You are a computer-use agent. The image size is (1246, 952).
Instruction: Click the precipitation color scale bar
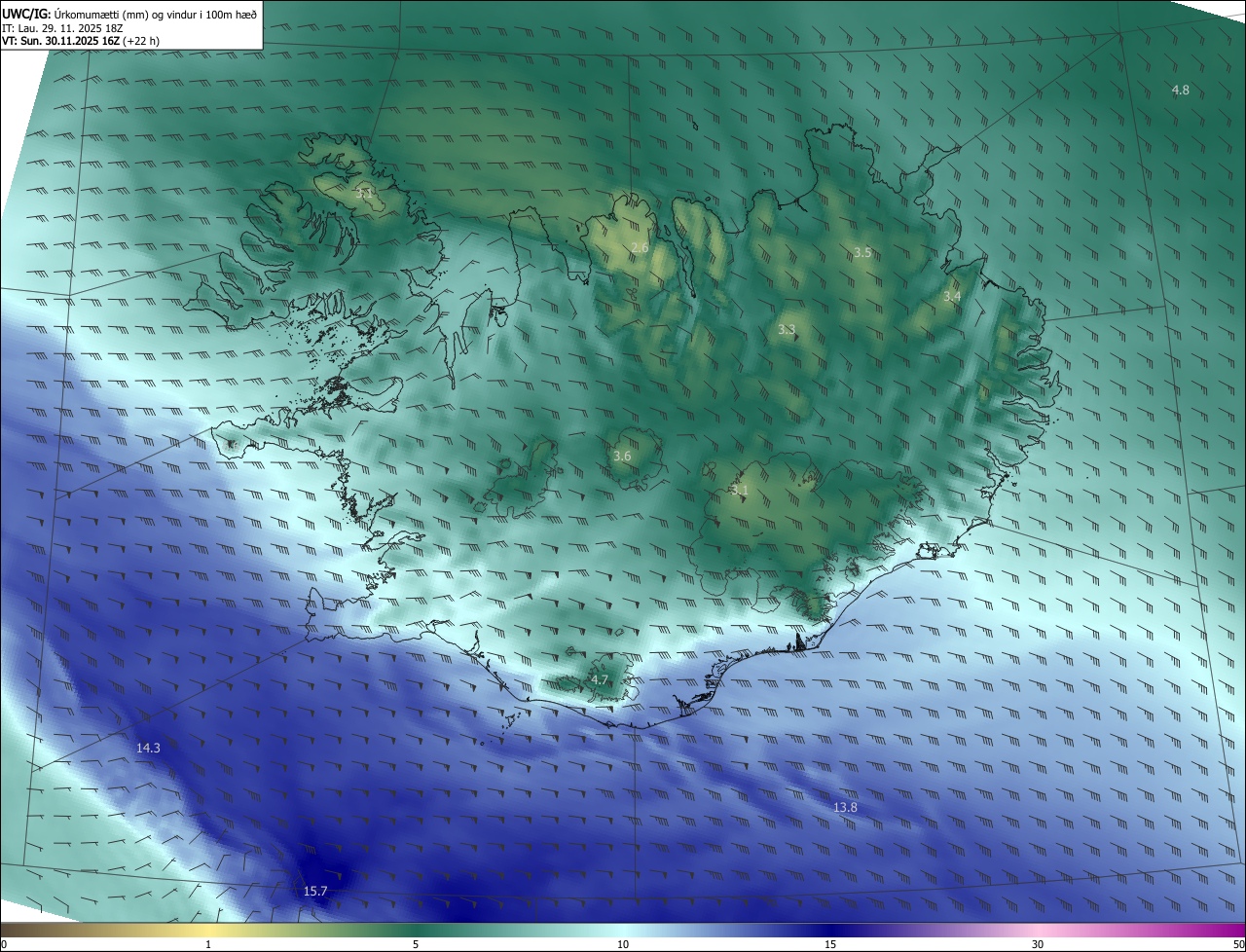(623, 930)
